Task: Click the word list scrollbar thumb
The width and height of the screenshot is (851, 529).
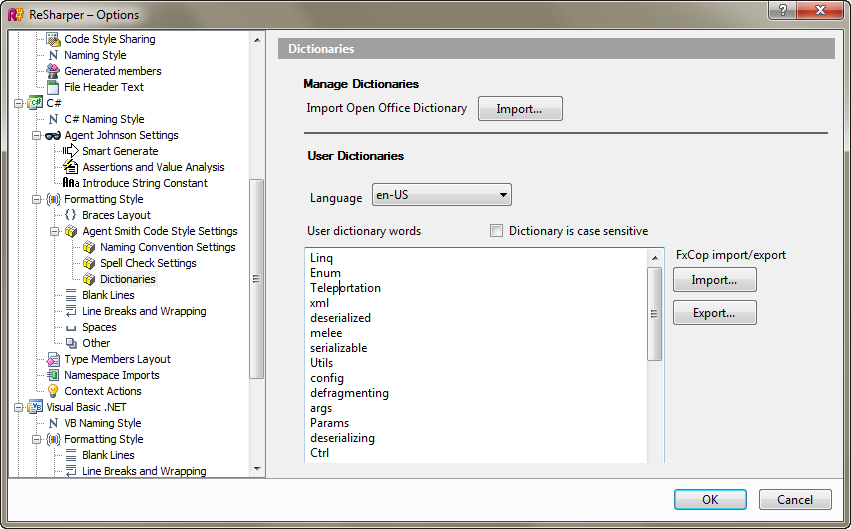Action: (x=655, y=314)
